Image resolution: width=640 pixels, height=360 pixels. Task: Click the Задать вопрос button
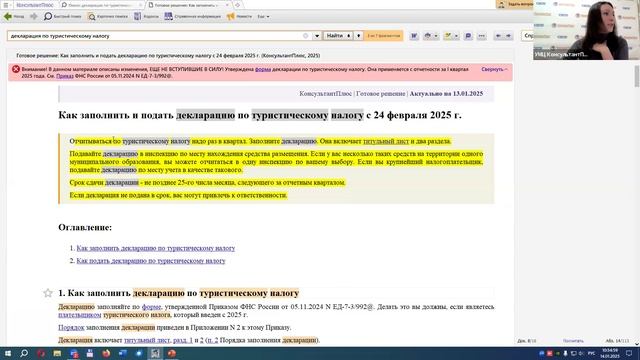point(515,4)
